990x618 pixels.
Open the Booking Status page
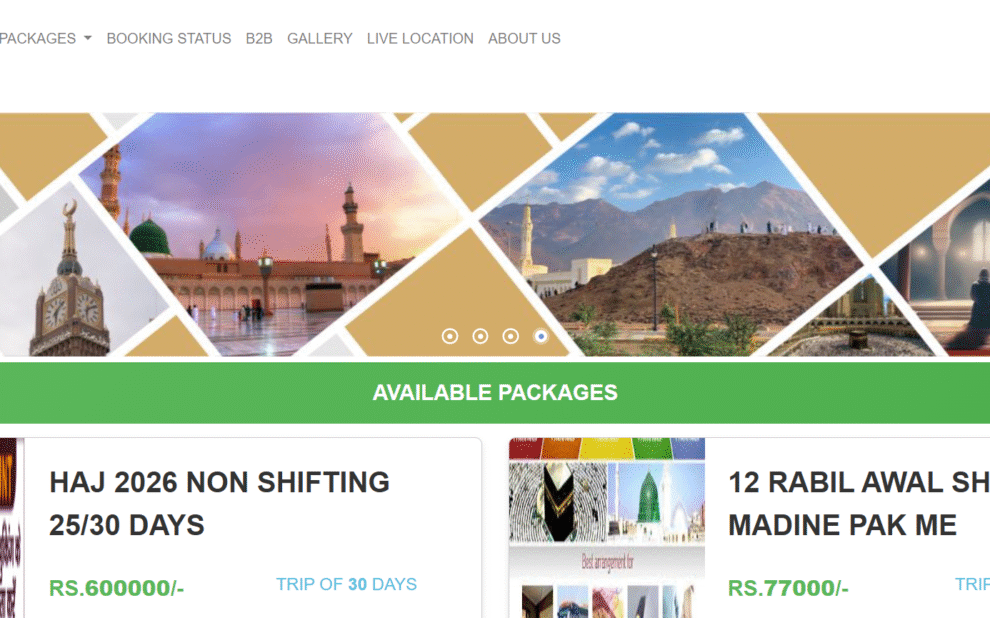point(169,39)
